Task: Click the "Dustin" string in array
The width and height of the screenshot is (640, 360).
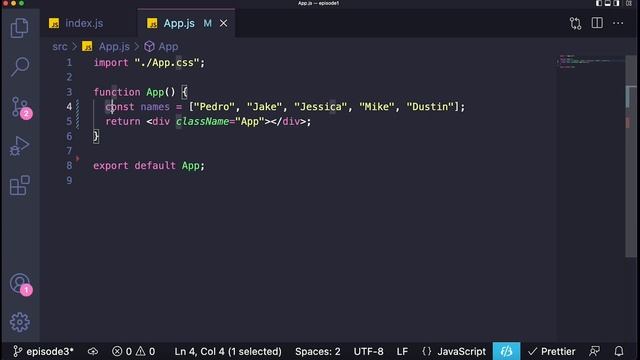Action: click(x=430, y=107)
